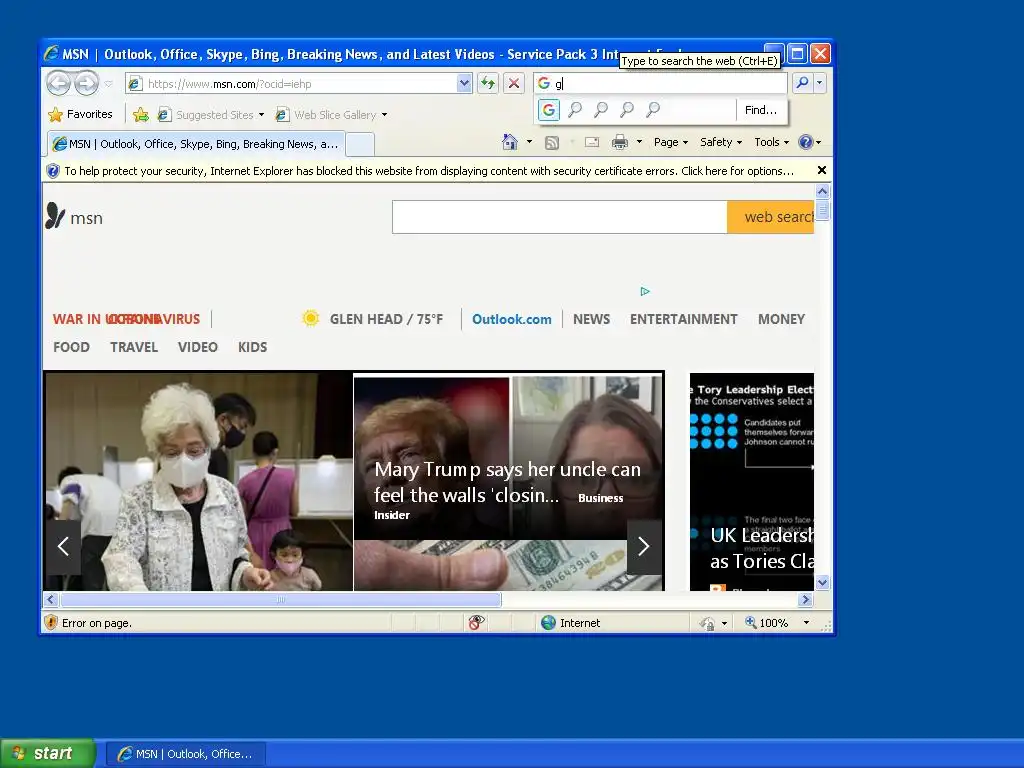
Task: Choose the magnifier provider icon right of Google
Action: click(x=575, y=110)
